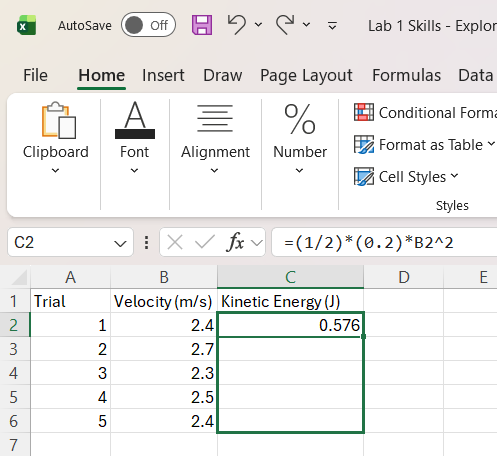Open the Formulas tab

[x=407, y=75]
